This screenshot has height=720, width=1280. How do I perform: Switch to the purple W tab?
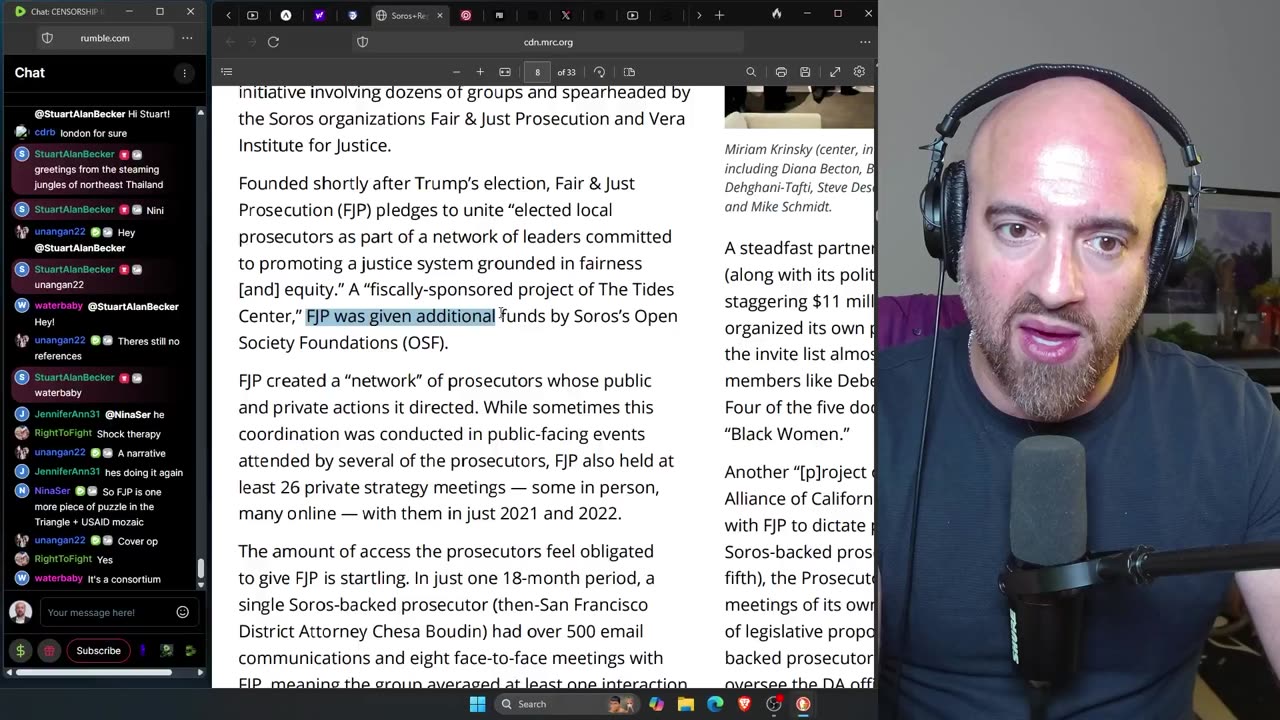point(319,15)
